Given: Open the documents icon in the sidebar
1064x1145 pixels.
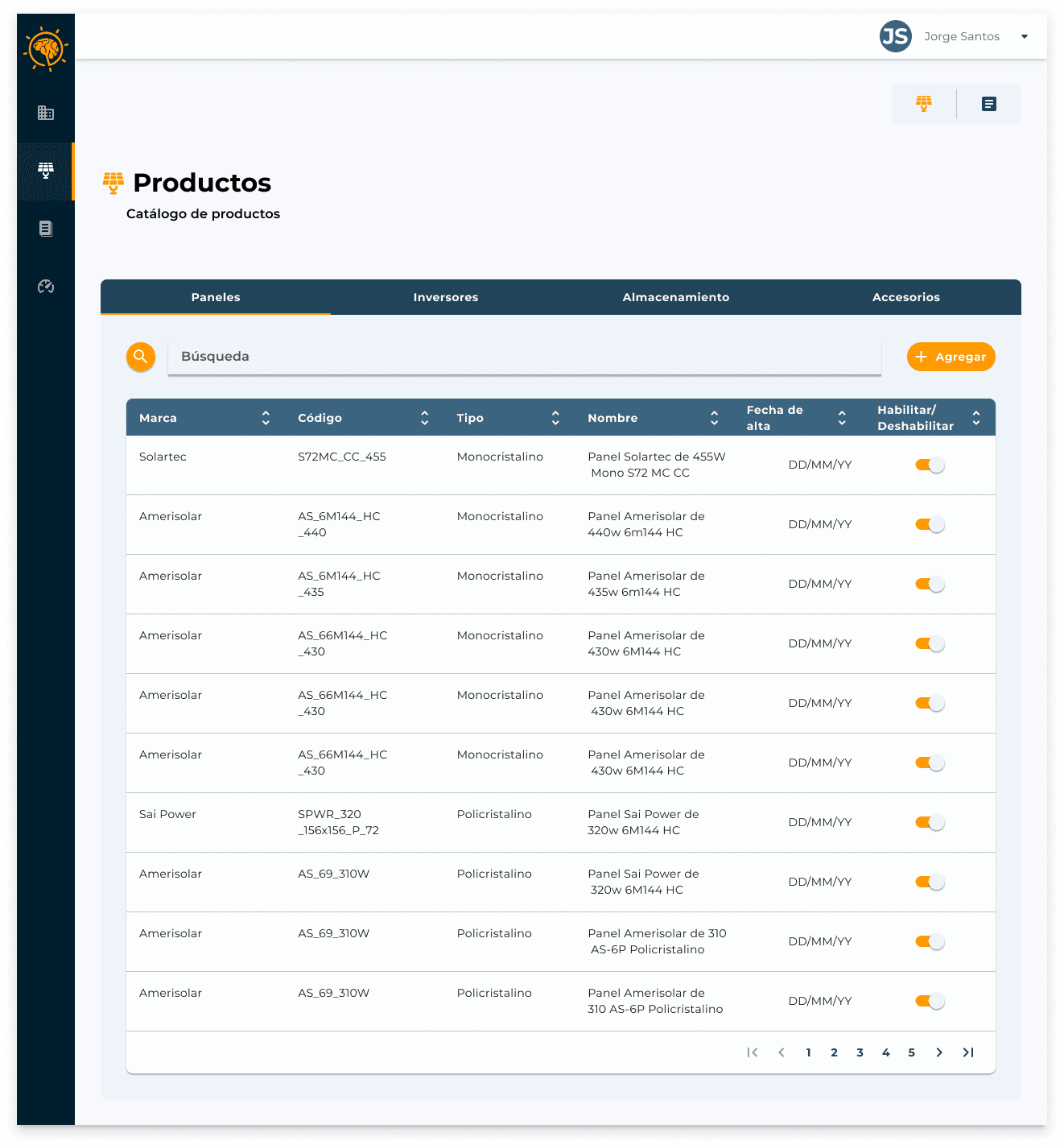Looking at the screenshot, I should pyautogui.click(x=46, y=229).
